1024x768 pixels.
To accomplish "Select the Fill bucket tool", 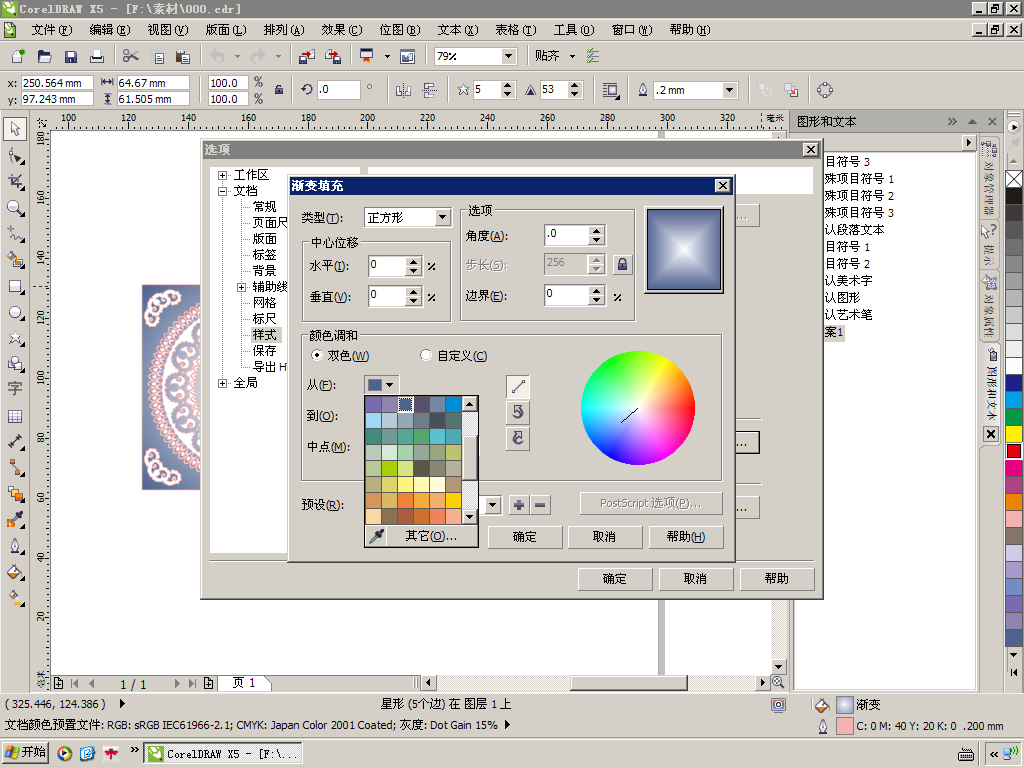I will pyautogui.click(x=15, y=573).
